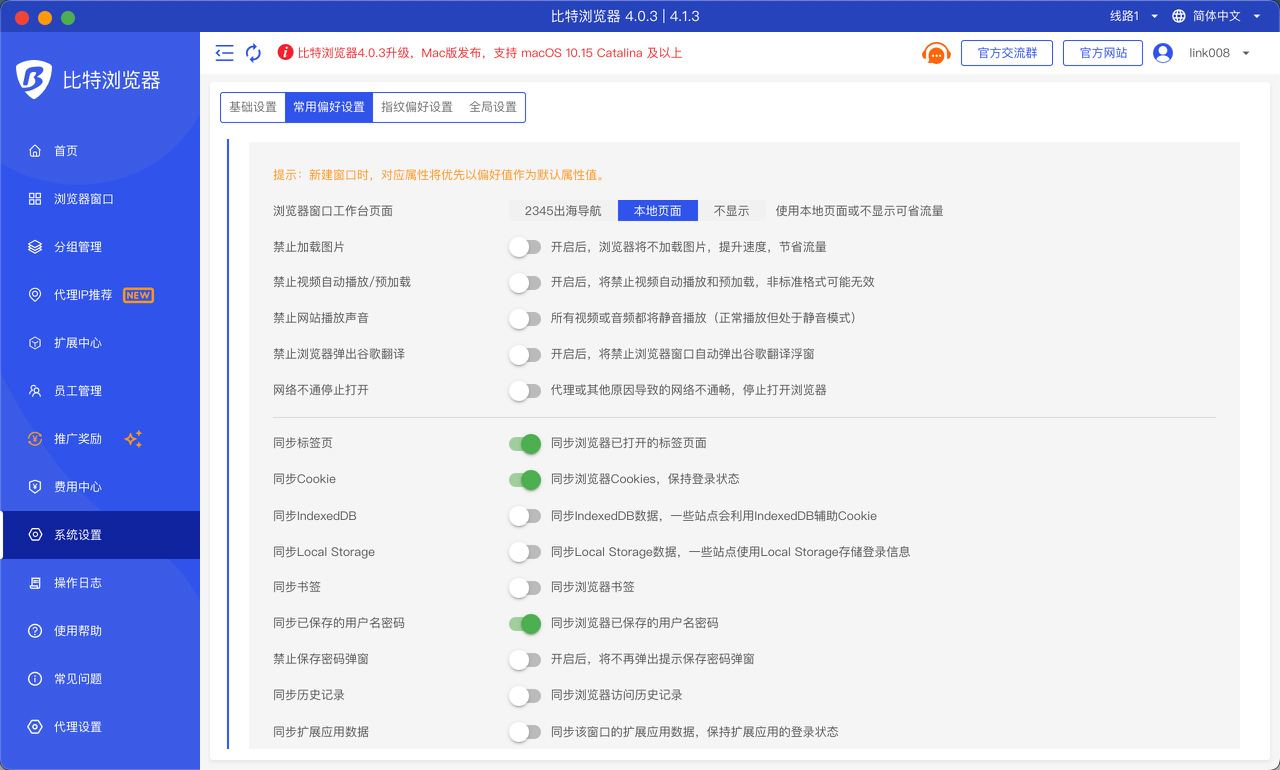
Task: Select 不显示 workspace option
Action: point(731,211)
